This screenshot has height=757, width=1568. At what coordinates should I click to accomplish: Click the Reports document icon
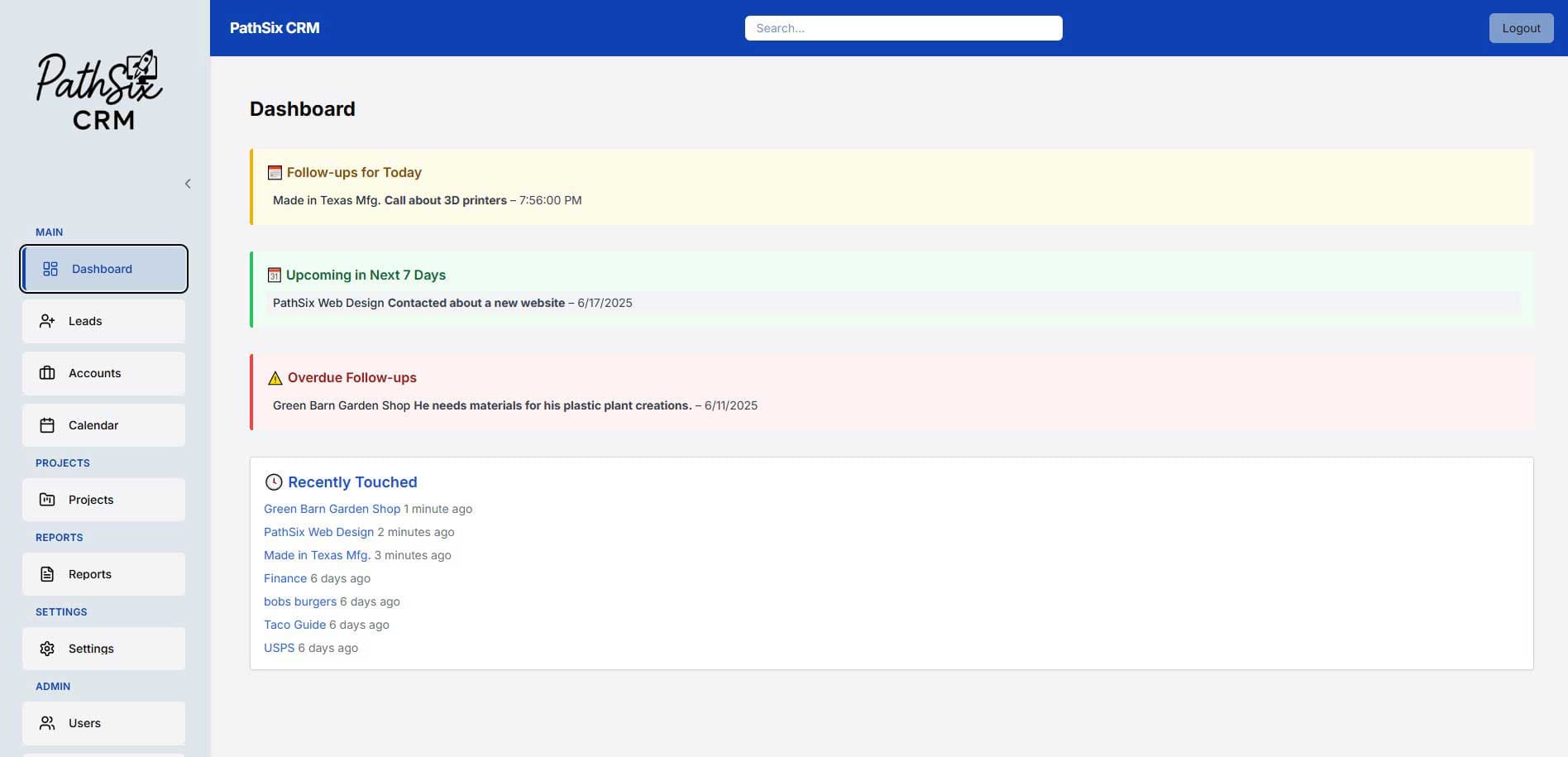(47, 573)
